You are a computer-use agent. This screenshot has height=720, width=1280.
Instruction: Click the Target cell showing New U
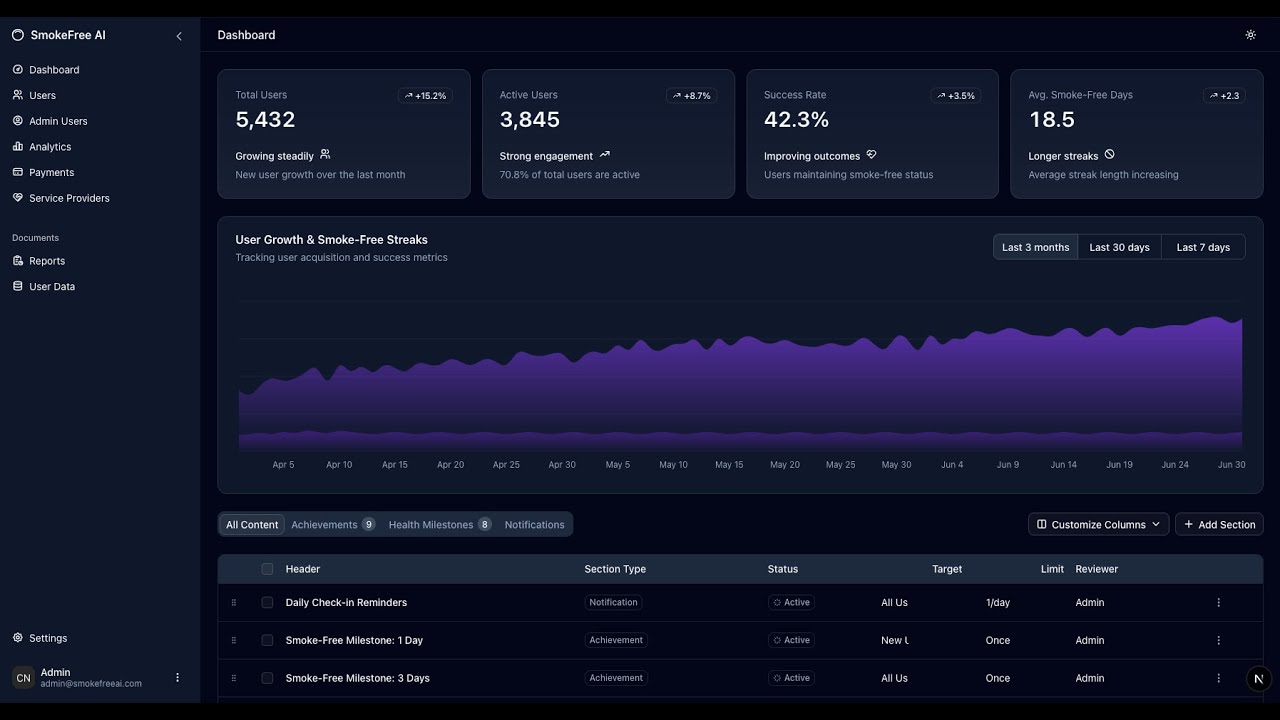895,641
